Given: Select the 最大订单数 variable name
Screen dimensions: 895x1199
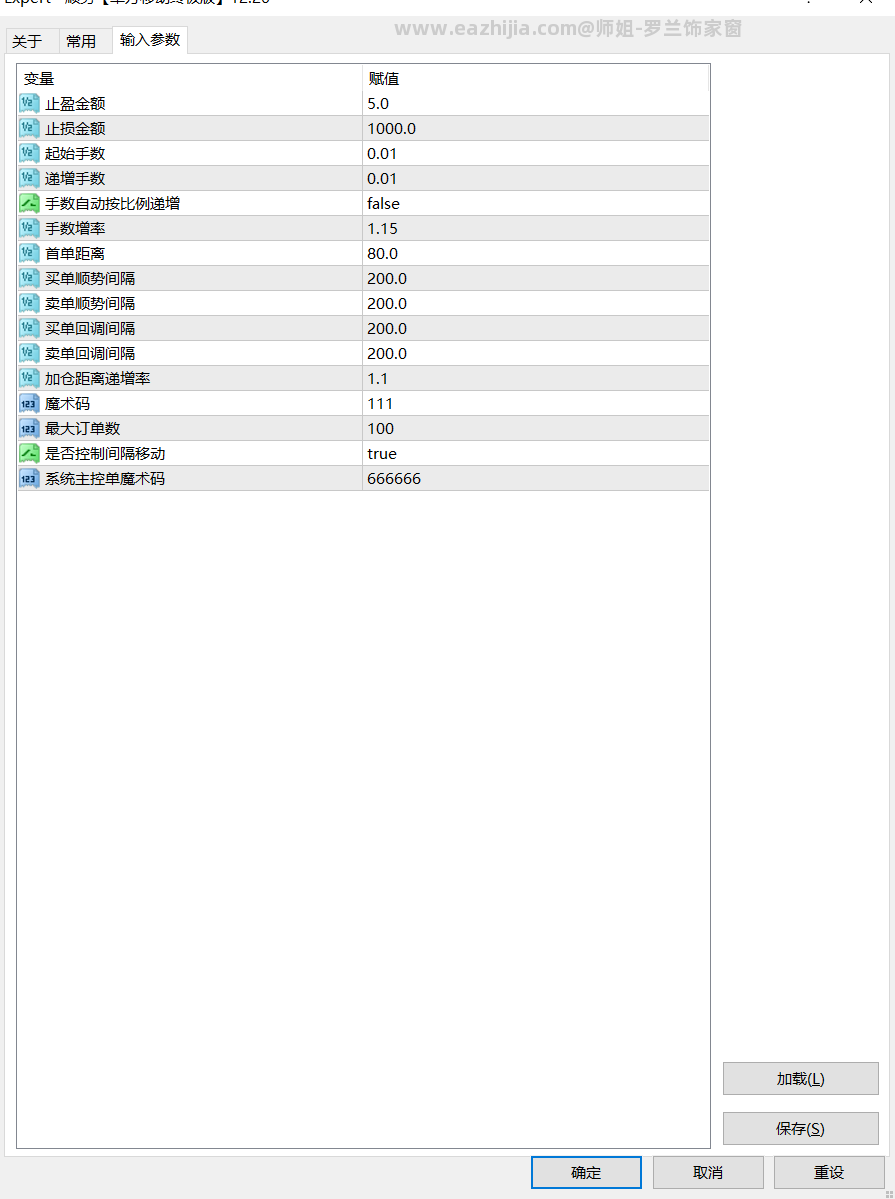Looking at the screenshot, I should 83,428.
